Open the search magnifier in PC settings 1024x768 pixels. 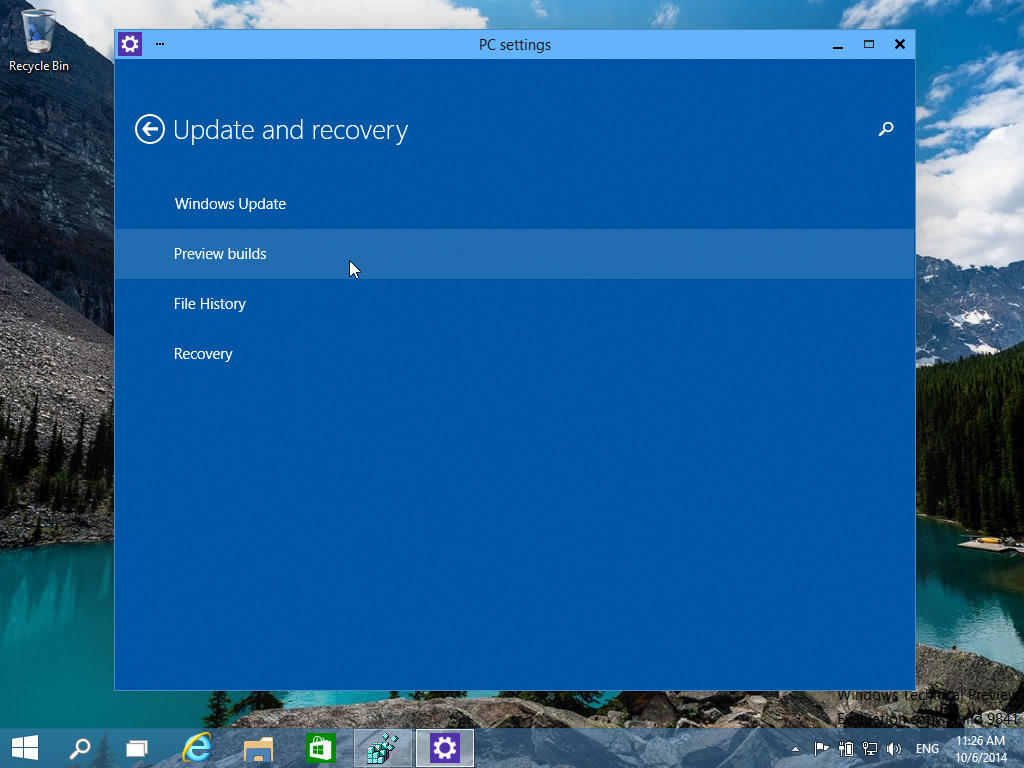click(886, 129)
